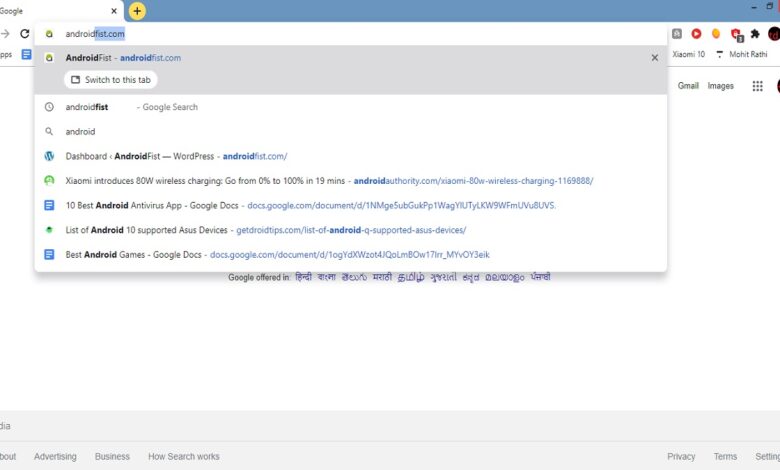Open Terms footer link
The image size is (780, 470).
[x=725, y=456]
